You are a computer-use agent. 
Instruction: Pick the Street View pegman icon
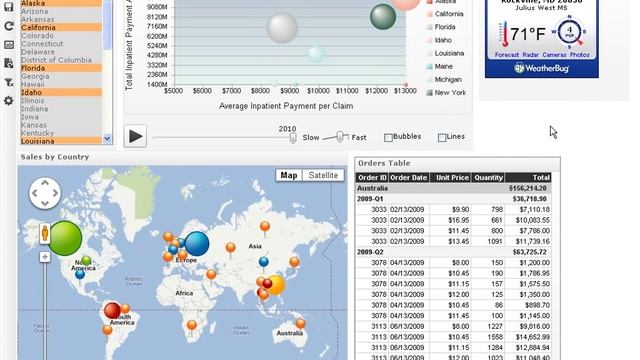tap(44, 233)
